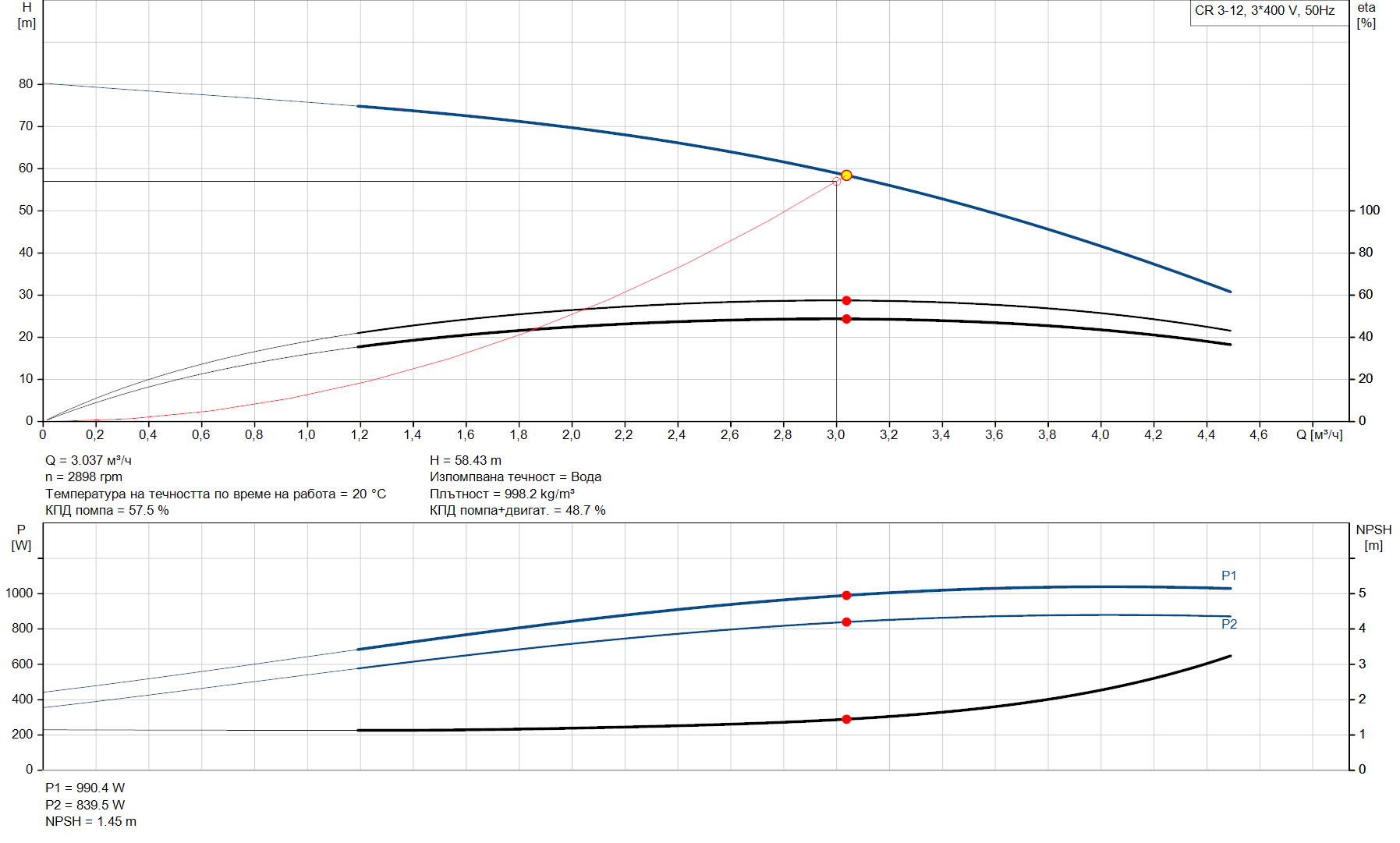Click the 'Плътност = 998.2 kg/m³' text

(502, 494)
